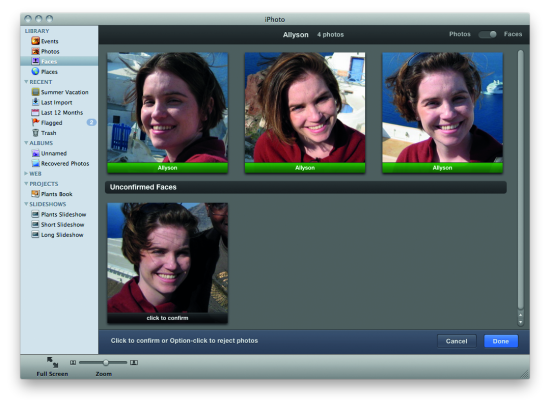Confirm the unconfirmed face thumbnail
The image size is (550, 407).
coord(167,262)
